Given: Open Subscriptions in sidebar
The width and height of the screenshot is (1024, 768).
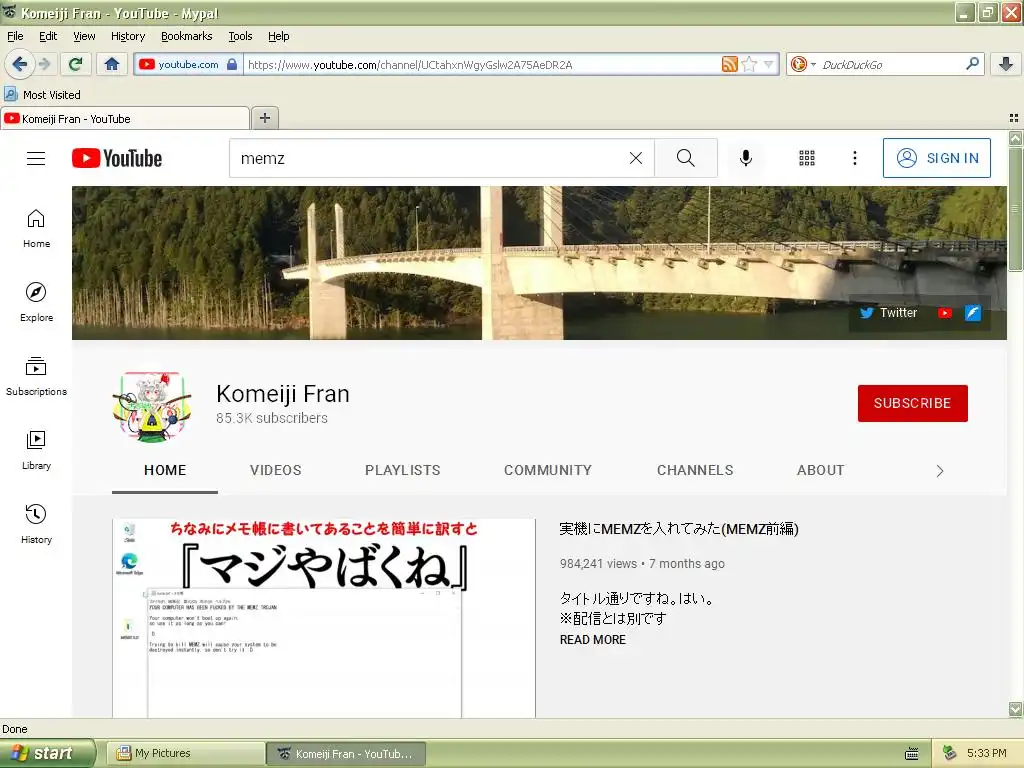Looking at the screenshot, I should tap(37, 376).
